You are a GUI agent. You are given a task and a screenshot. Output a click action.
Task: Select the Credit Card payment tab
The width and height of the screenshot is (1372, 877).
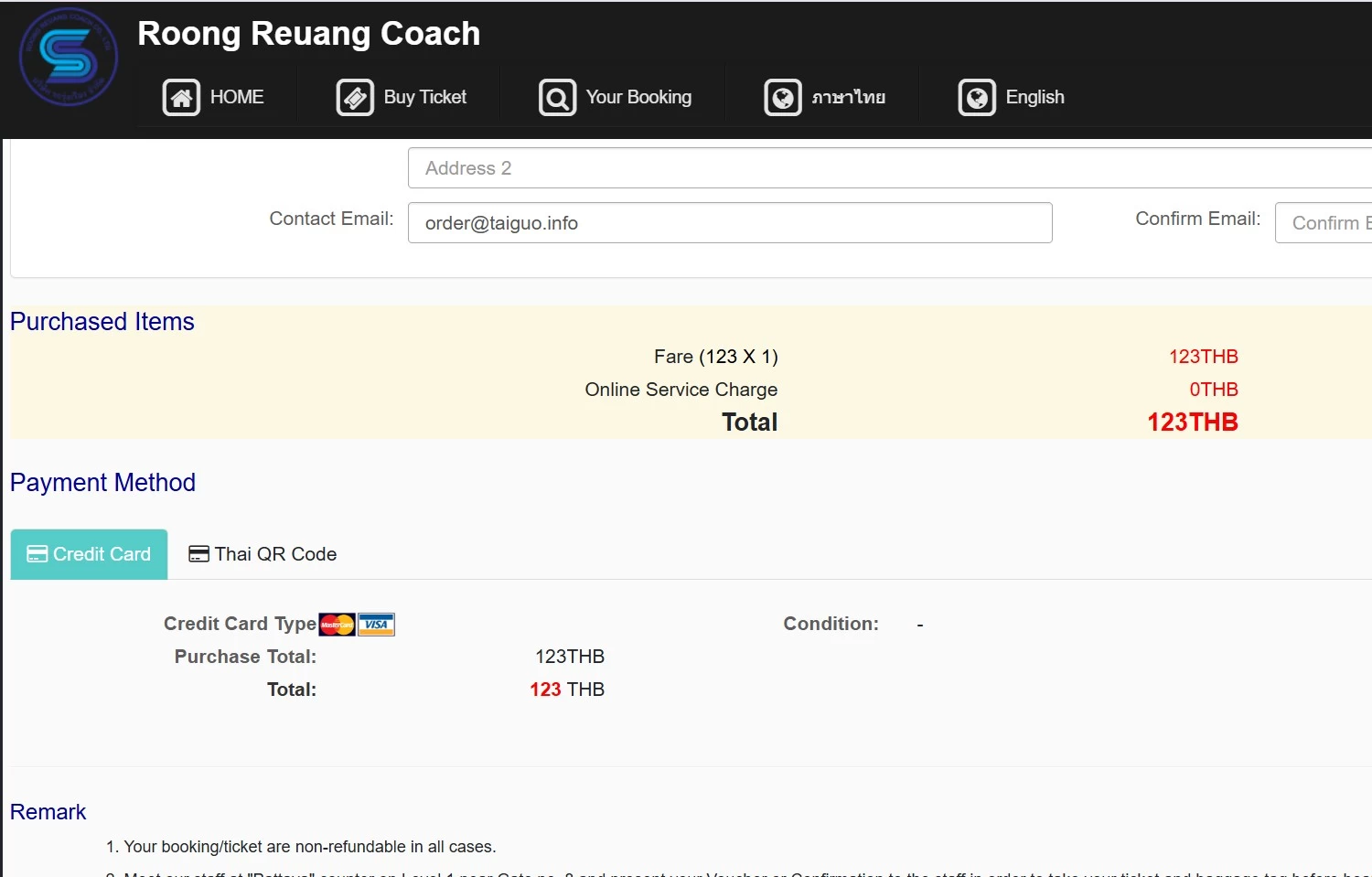[89, 554]
